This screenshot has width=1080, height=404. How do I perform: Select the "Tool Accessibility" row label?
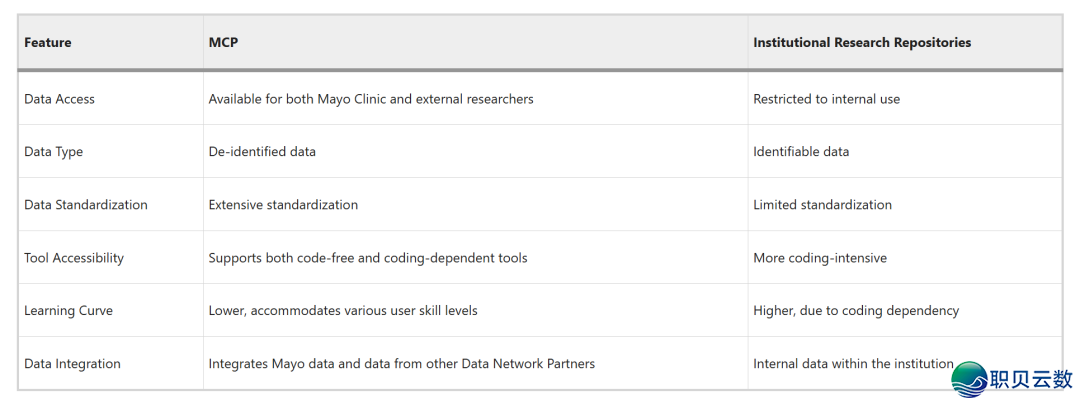pyautogui.click(x=74, y=258)
